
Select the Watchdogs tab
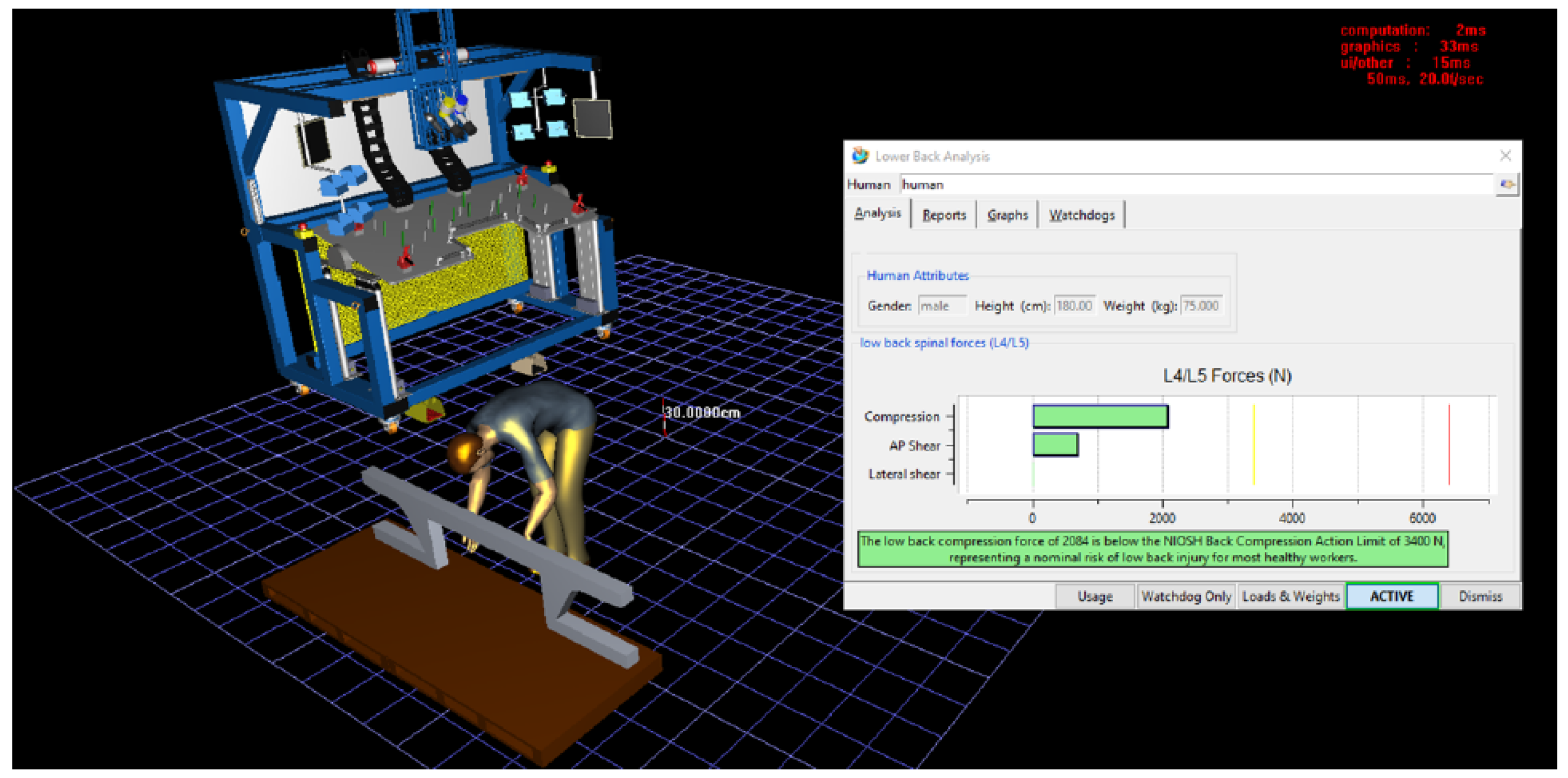pos(1081,215)
